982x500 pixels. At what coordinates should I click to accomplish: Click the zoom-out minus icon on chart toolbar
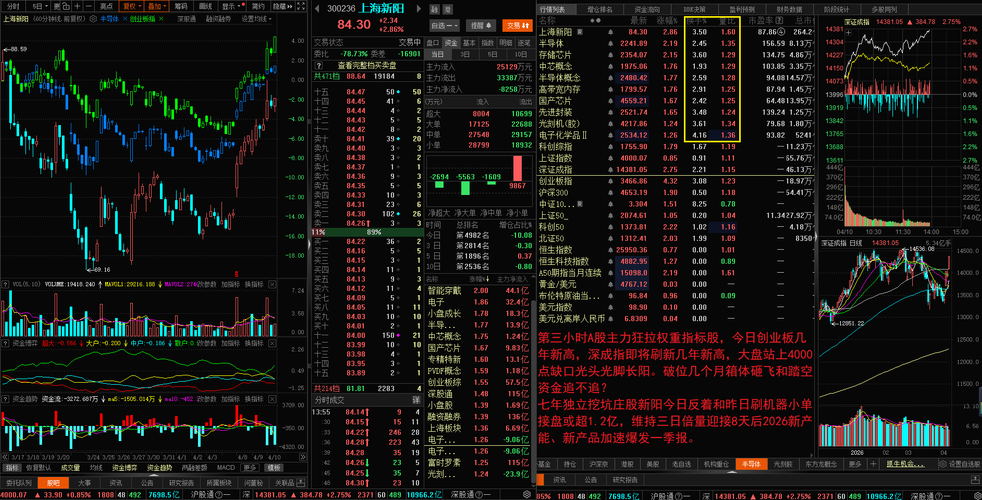click(x=89, y=6)
